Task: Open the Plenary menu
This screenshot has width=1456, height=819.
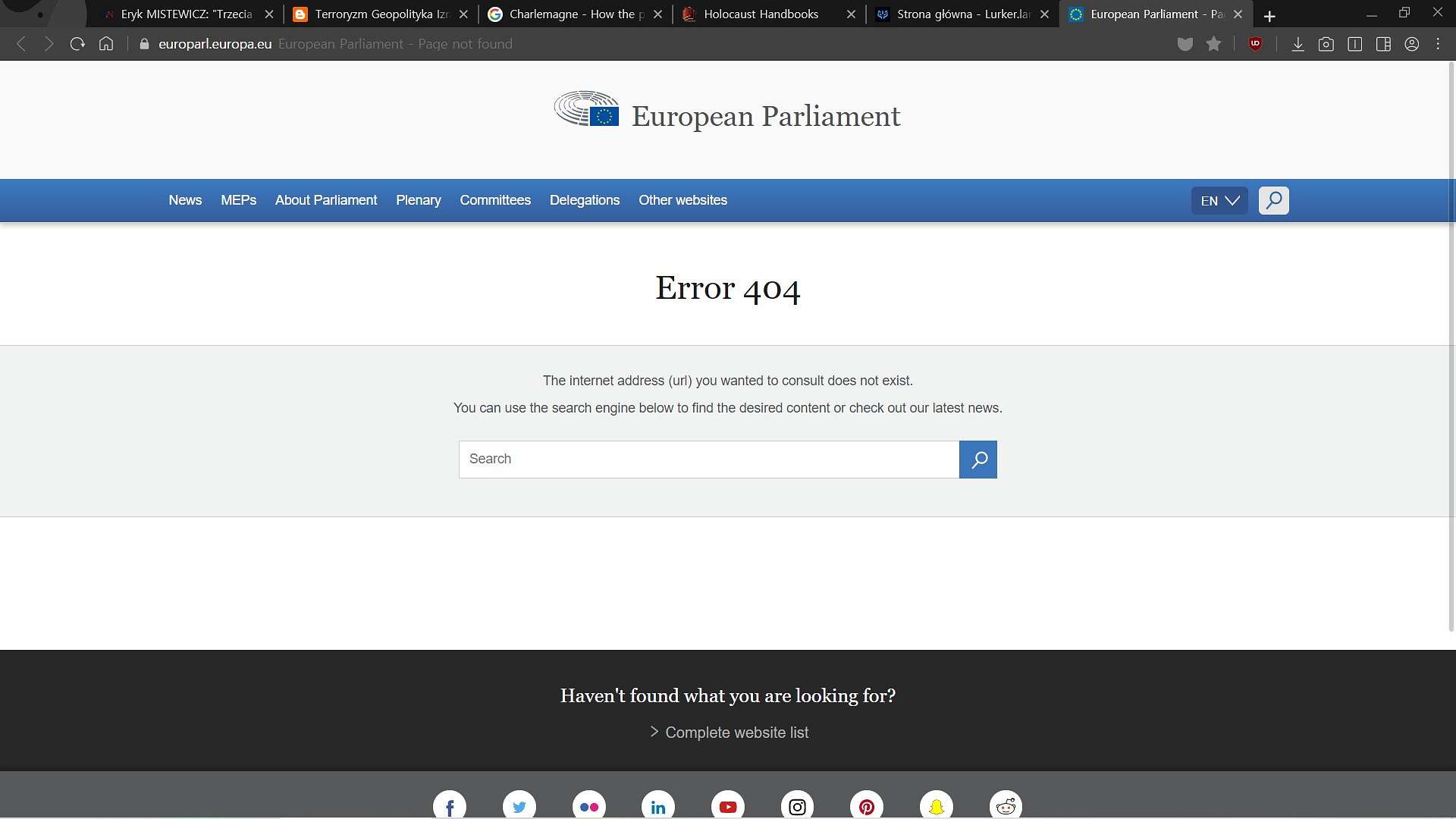Action: pyautogui.click(x=419, y=200)
